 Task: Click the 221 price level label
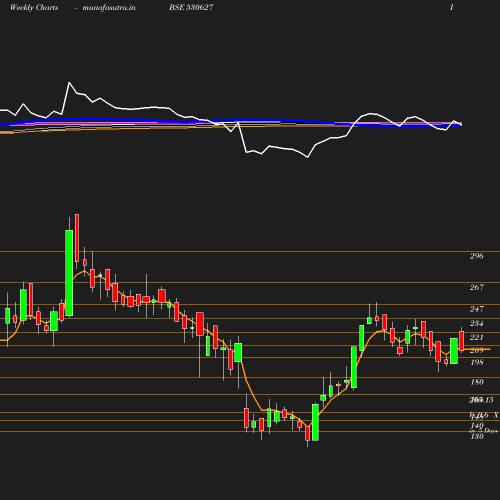pyautogui.click(x=477, y=337)
